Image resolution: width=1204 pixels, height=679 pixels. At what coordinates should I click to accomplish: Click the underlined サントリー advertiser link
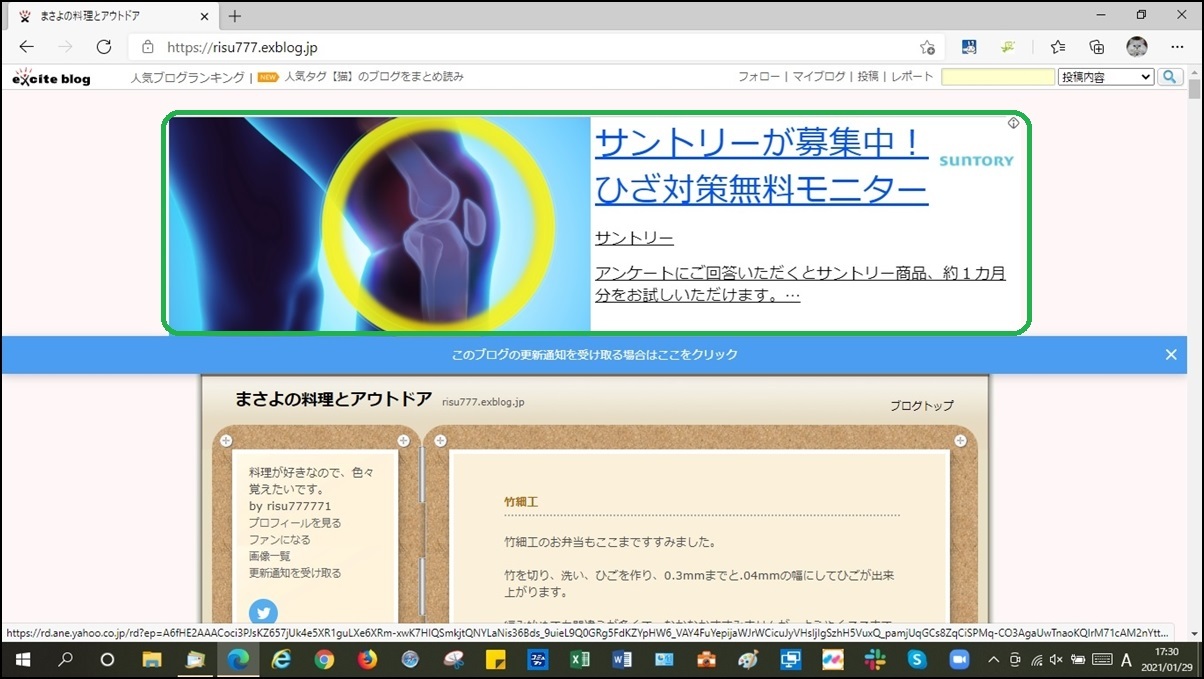tap(634, 238)
